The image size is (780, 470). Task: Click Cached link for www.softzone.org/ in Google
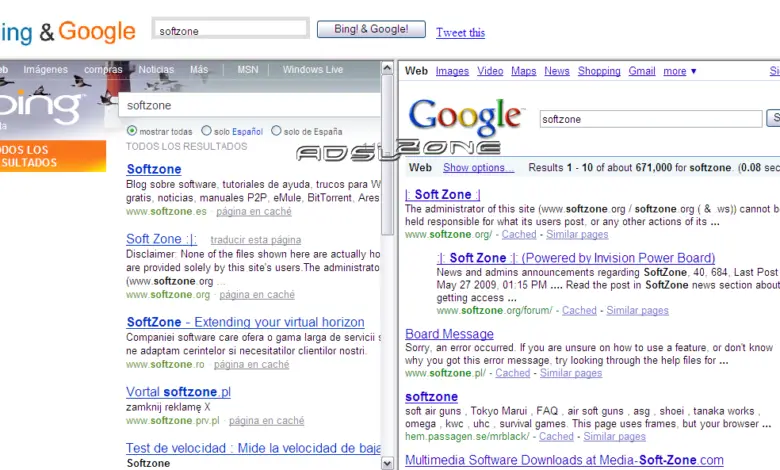pyautogui.click(x=519, y=234)
